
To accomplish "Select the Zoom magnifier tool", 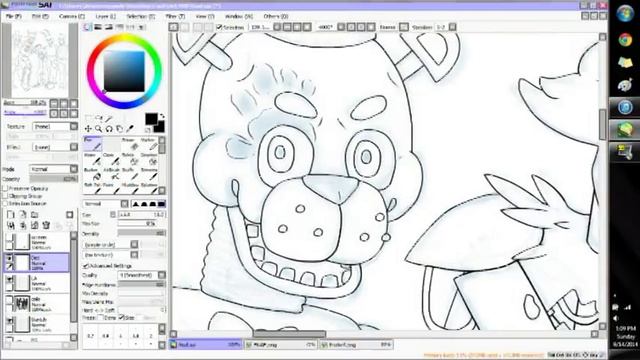I will (98, 129).
